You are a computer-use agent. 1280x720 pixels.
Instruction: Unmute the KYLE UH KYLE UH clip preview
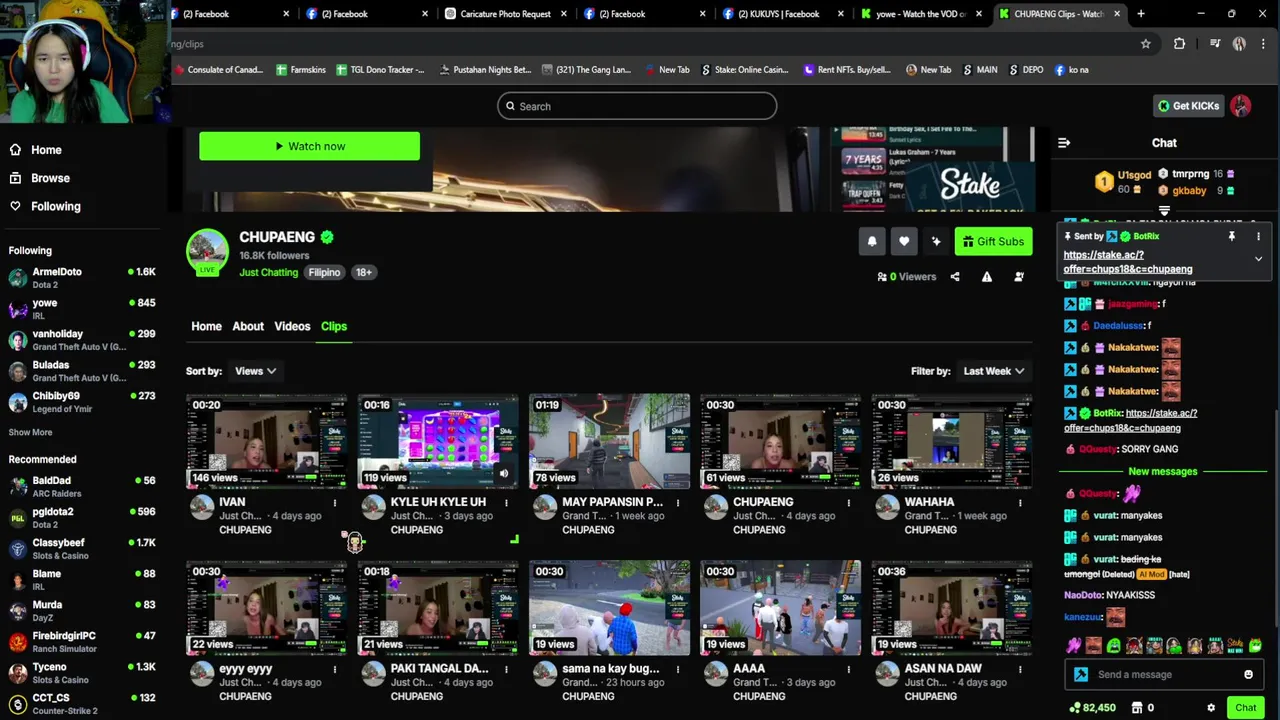(x=503, y=474)
